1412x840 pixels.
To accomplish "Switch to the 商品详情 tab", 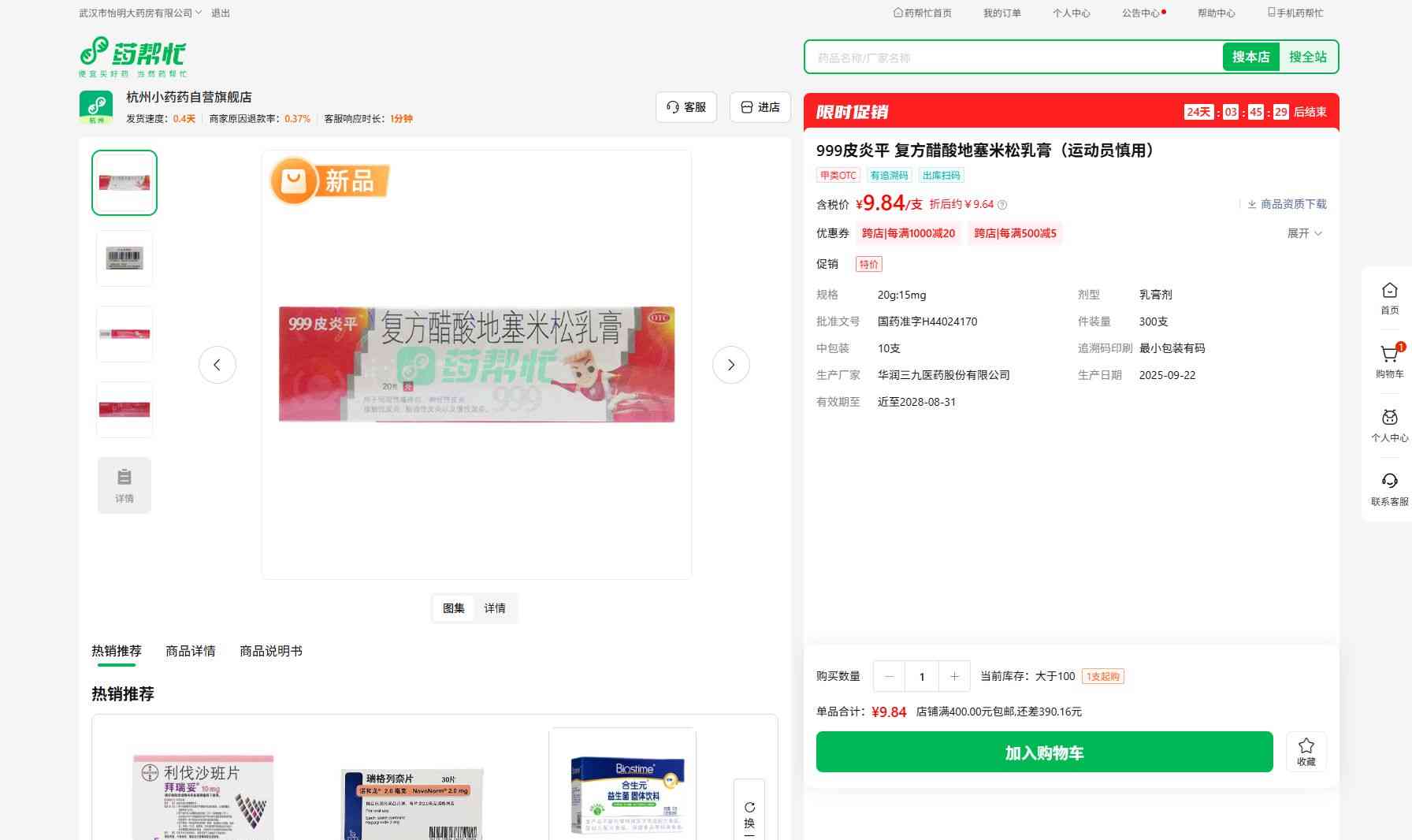I will (190, 651).
